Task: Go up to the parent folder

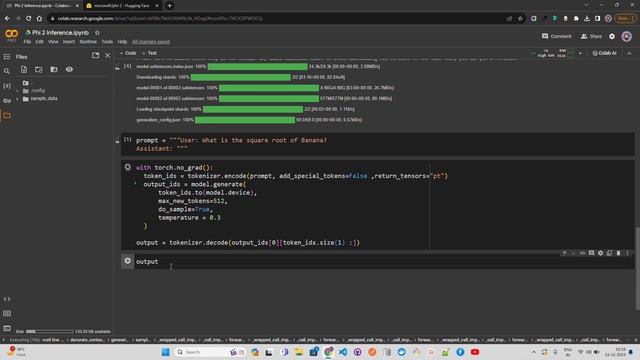Action: click(x=27, y=83)
